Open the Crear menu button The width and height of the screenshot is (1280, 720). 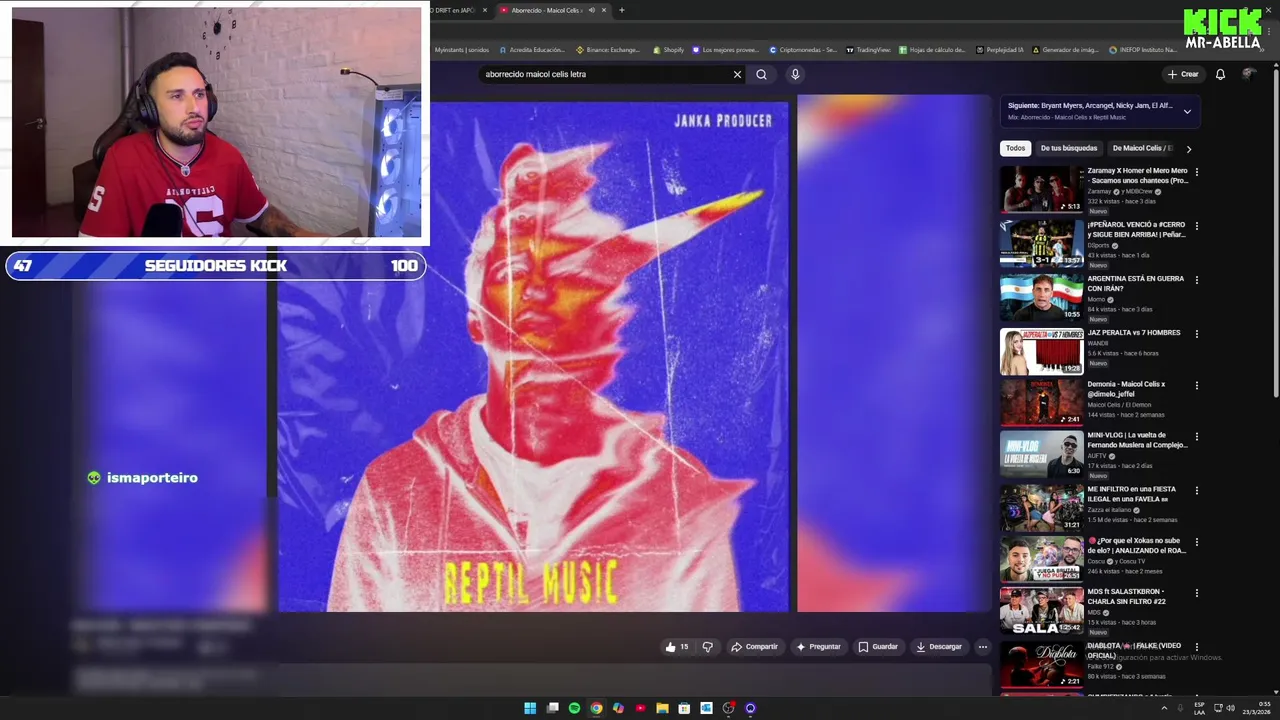coord(1182,74)
